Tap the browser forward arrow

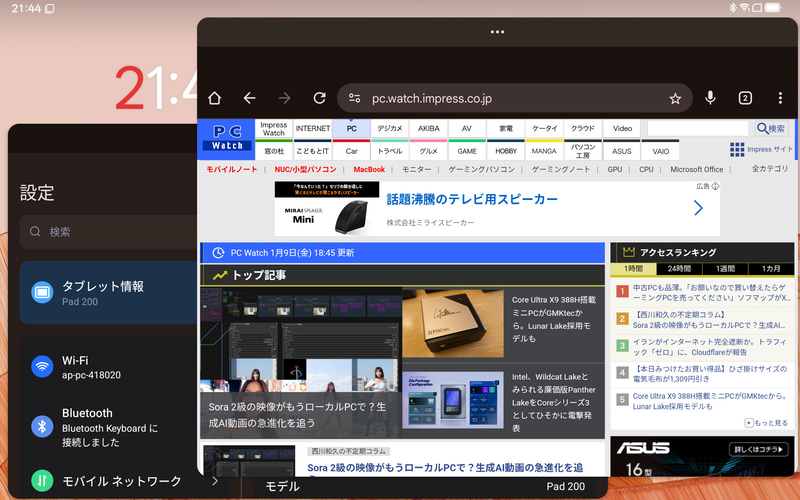pyautogui.click(x=285, y=98)
